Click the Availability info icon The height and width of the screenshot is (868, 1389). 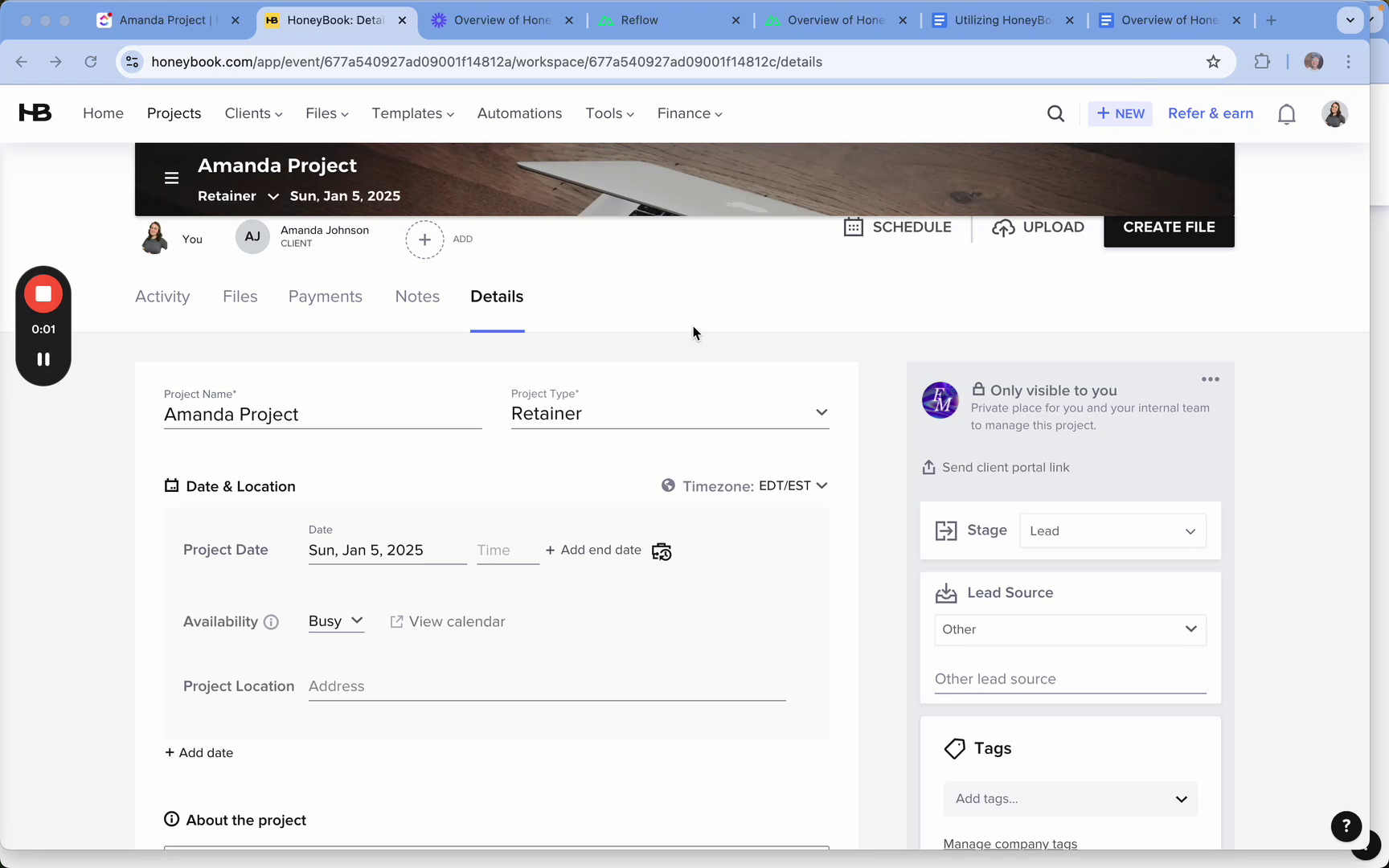coord(271,622)
